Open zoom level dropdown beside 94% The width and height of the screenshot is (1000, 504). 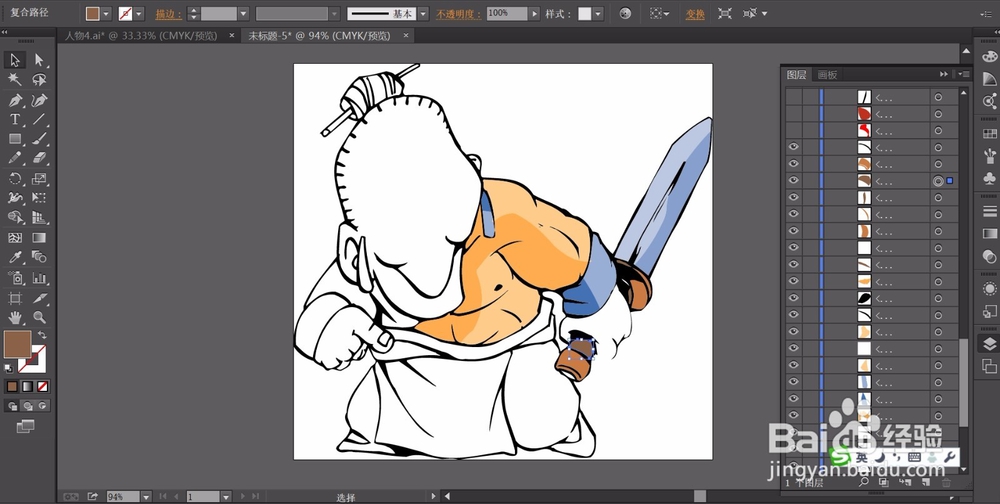[x=146, y=496]
